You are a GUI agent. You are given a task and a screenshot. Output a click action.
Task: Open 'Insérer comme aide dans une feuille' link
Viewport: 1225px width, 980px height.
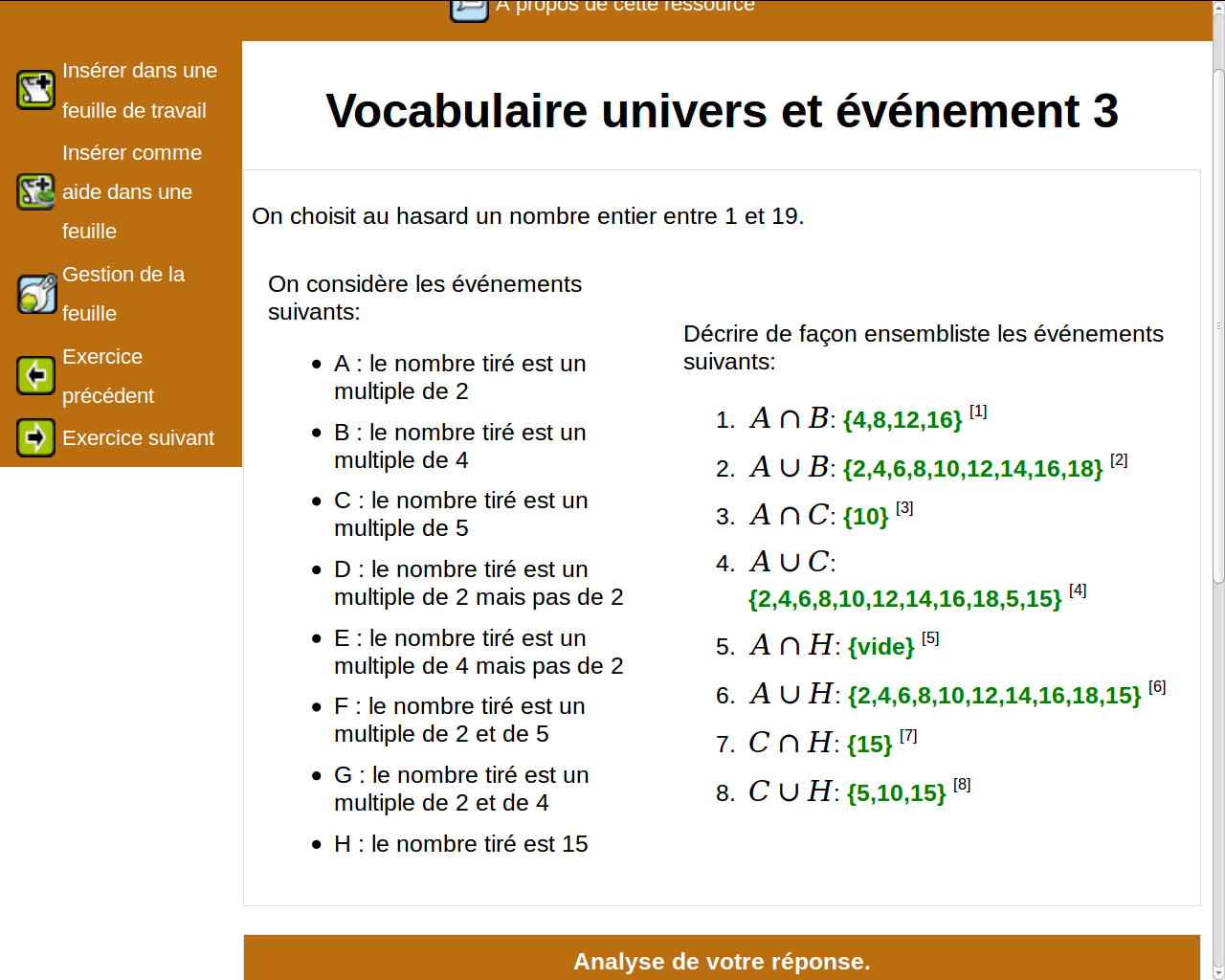point(132,191)
